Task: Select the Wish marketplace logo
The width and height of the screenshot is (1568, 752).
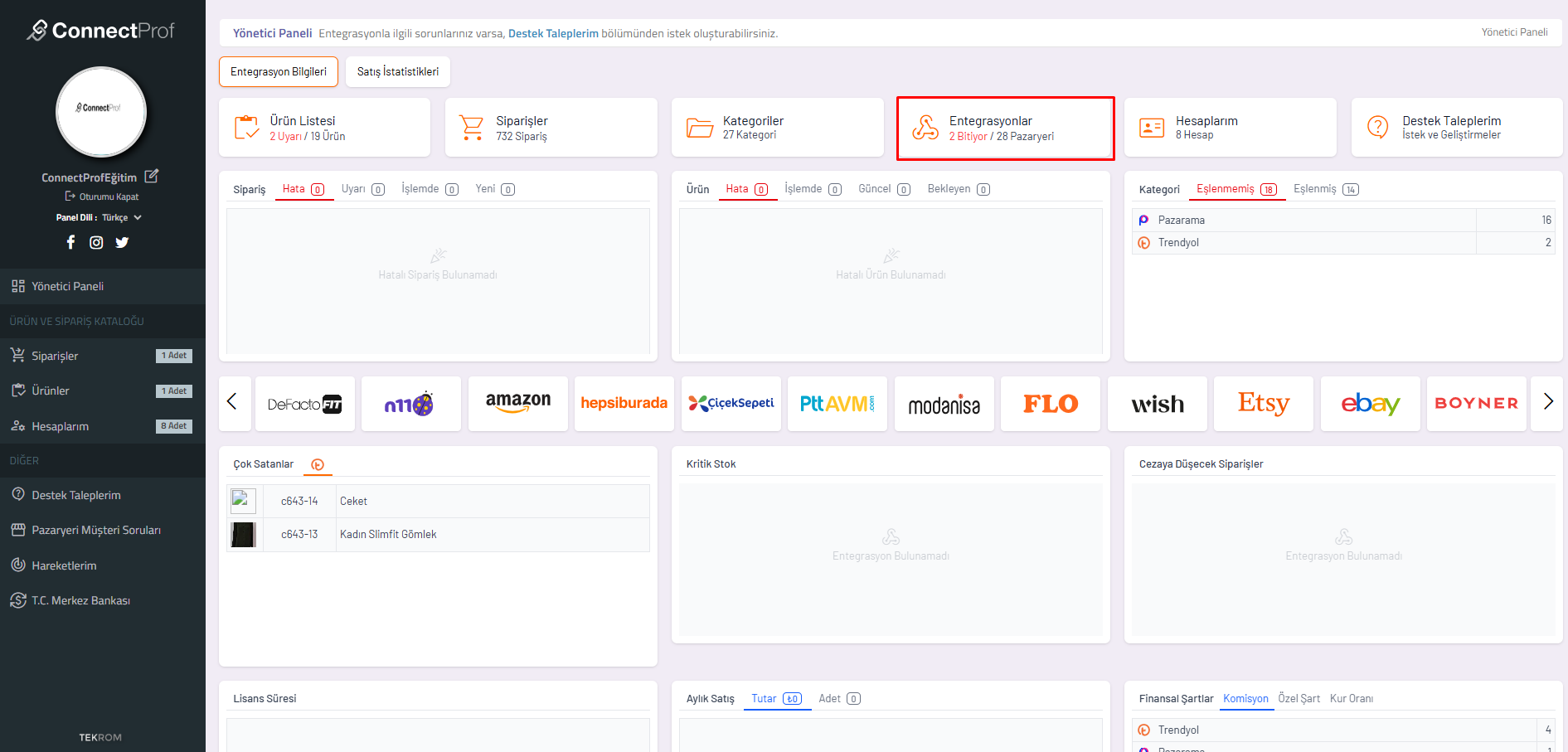Action: pos(1157,404)
